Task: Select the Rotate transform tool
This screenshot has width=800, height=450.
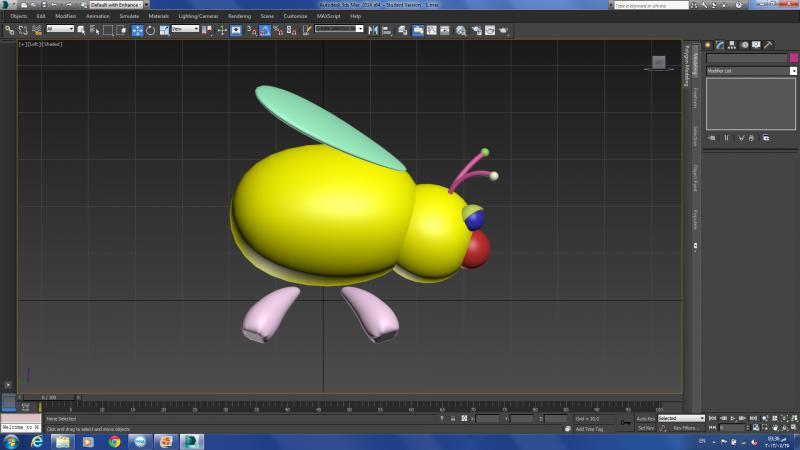Action: pyautogui.click(x=150, y=30)
